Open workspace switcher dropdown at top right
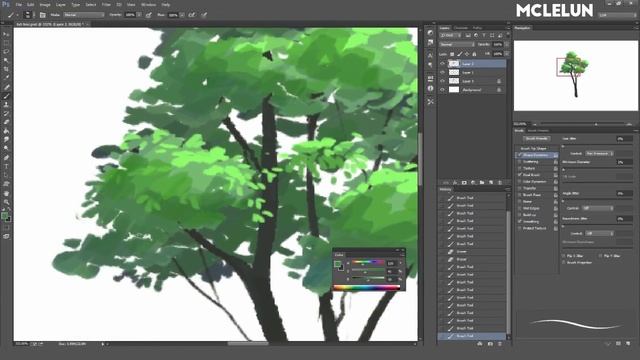This screenshot has height=360, width=640. tap(617, 15)
